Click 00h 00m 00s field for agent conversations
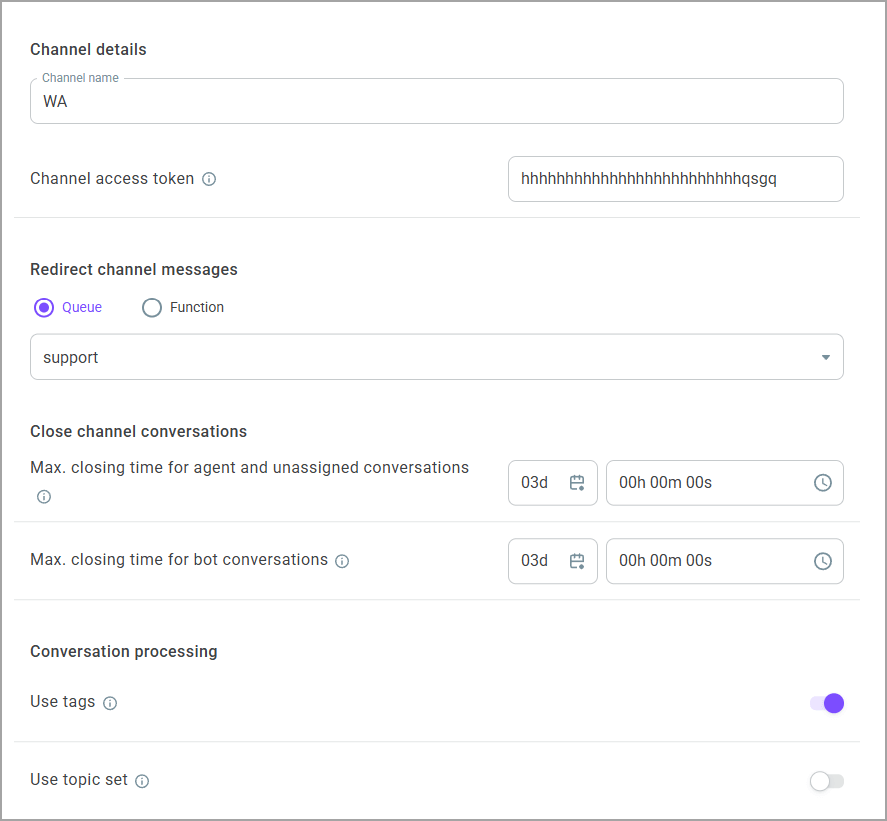 click(725, 483)
